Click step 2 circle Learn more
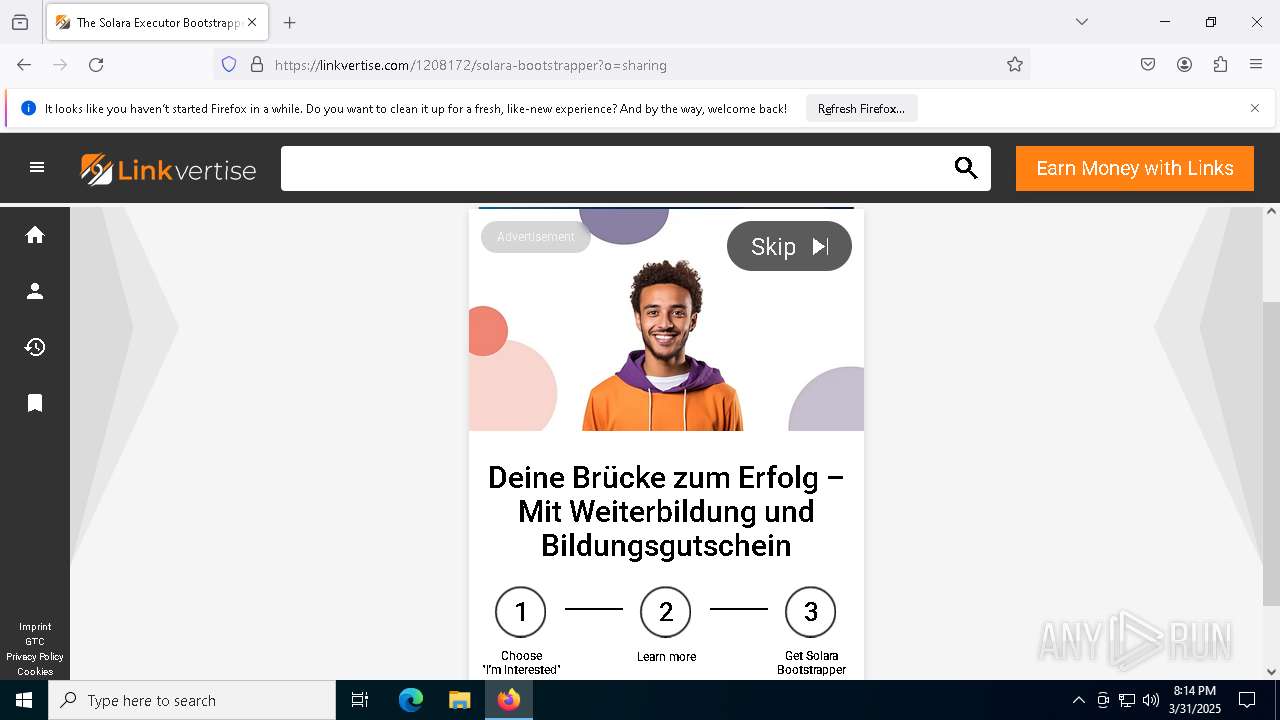 (x=666, y=612)
